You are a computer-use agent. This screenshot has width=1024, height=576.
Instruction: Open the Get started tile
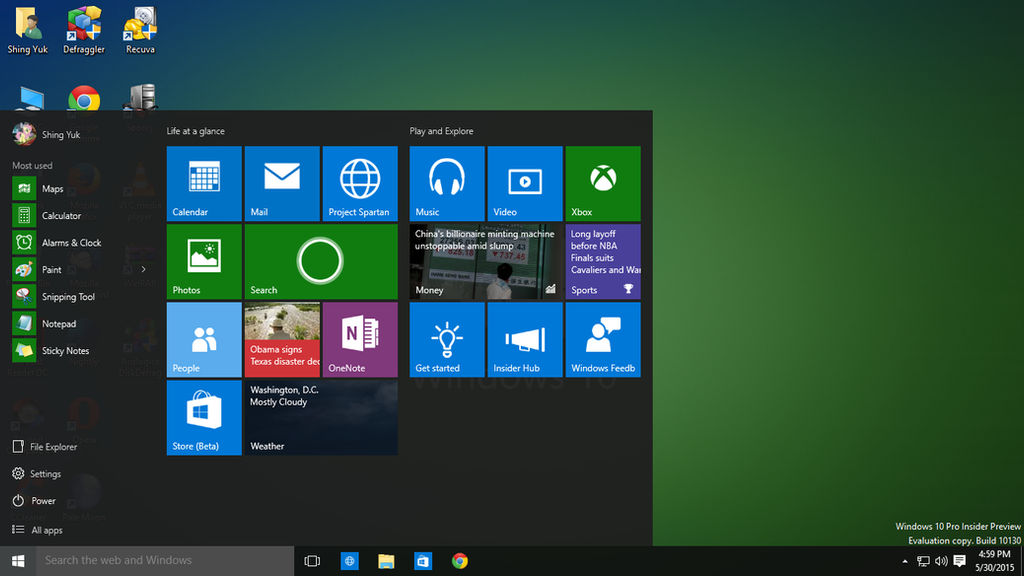(447, 340)
